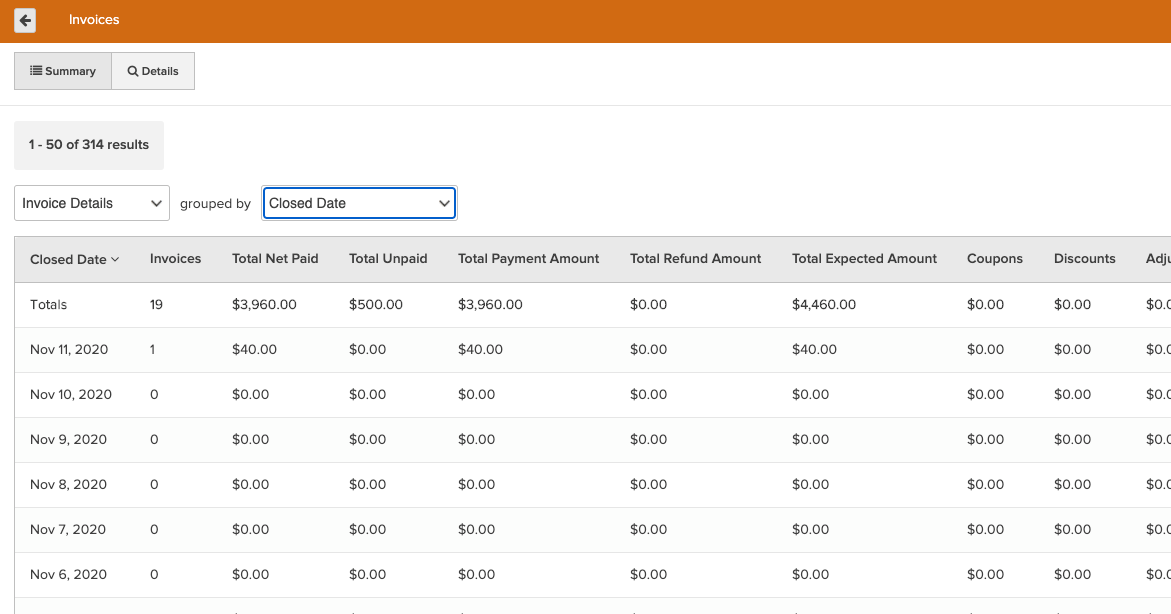Image resolution: width=1171 pixels, height=614 pixels.
Task: Switch to the Details tab
Action: click(152, 70)
